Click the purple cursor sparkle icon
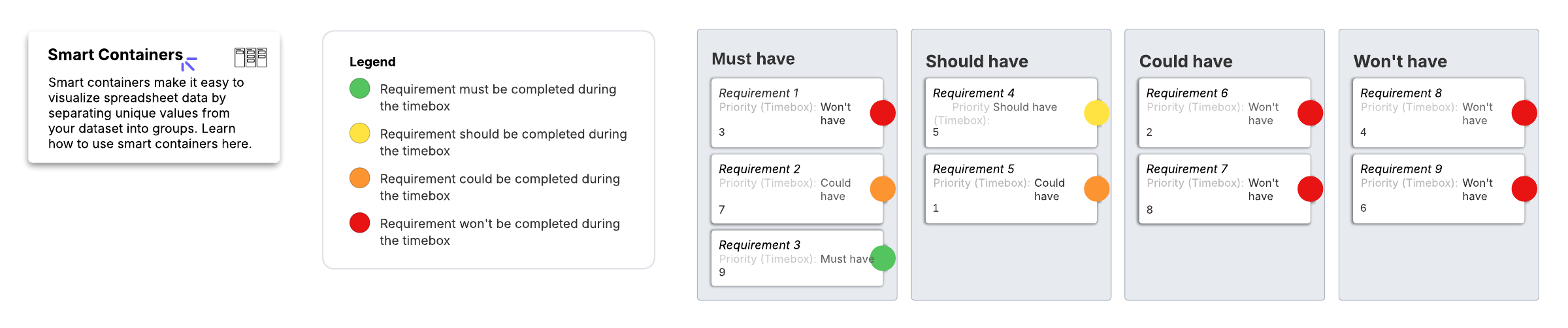The image size is (1568, 328). click(189, 63)
